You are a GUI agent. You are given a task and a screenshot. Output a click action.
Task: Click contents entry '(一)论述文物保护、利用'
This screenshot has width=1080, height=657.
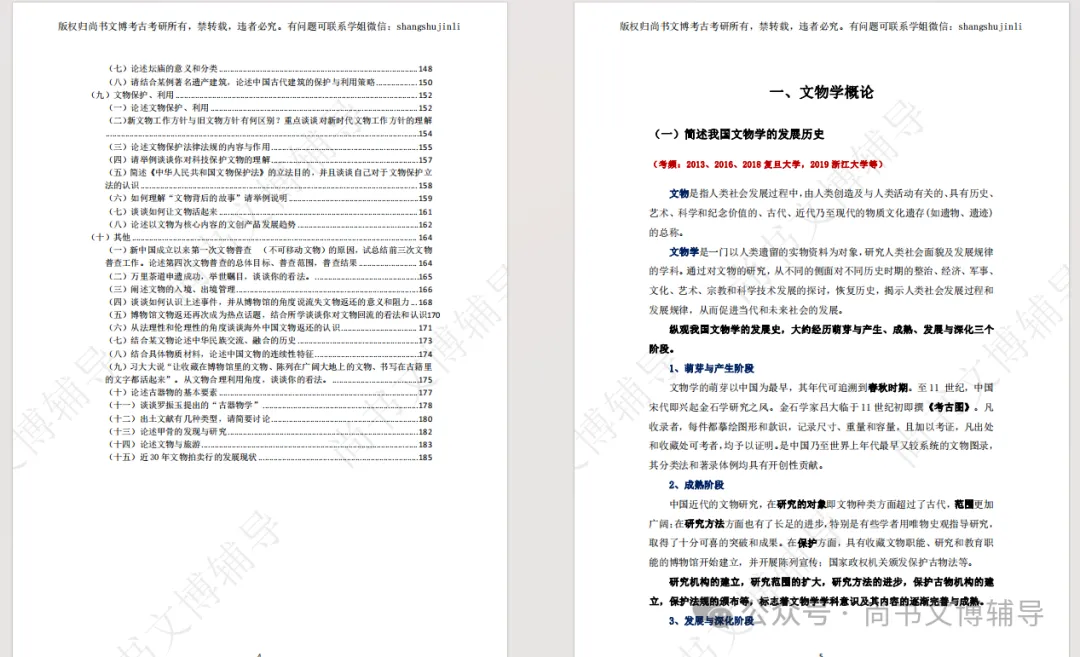(x=270, y=108)
